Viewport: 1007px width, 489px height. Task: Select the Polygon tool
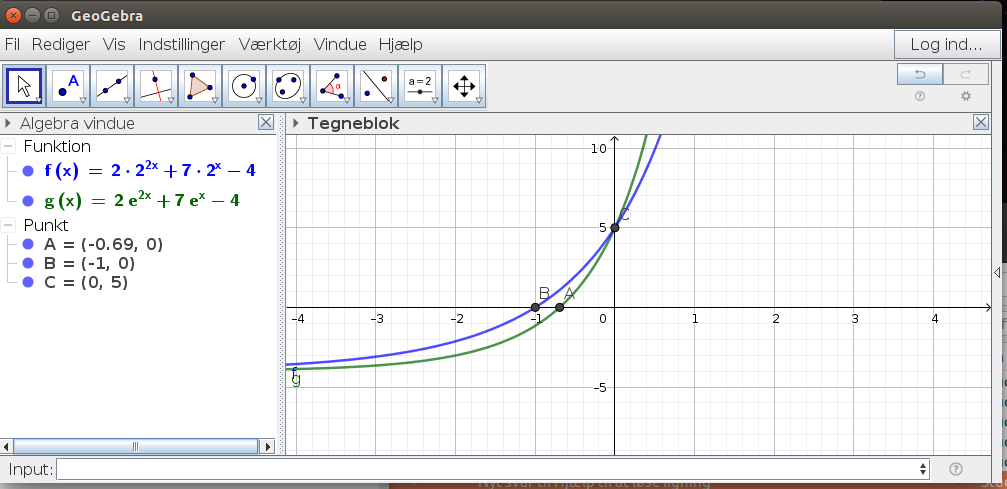pos(200,86)
